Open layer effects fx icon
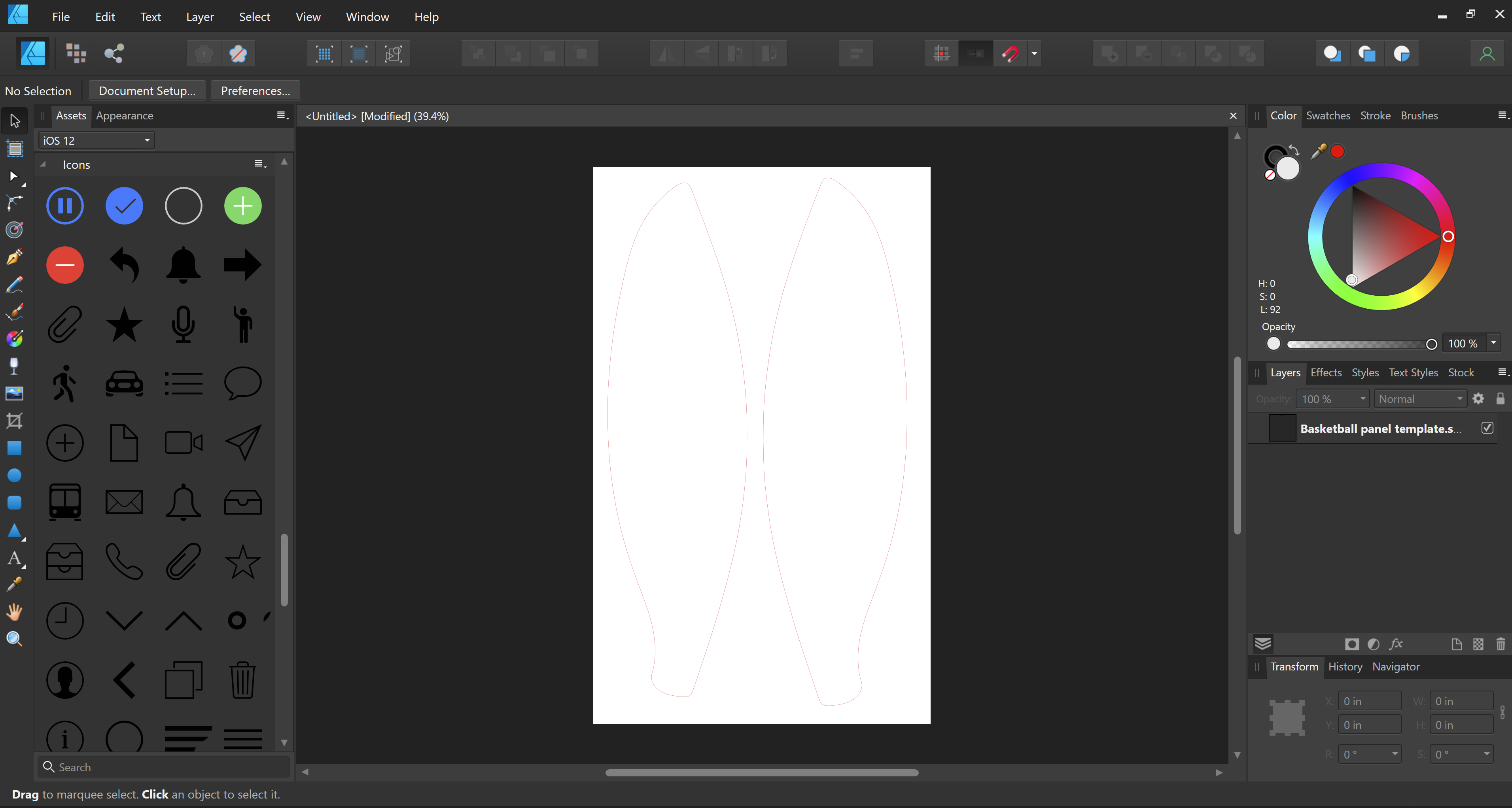The height and width of the screenshot is (808, 1512). (1396, 644)
